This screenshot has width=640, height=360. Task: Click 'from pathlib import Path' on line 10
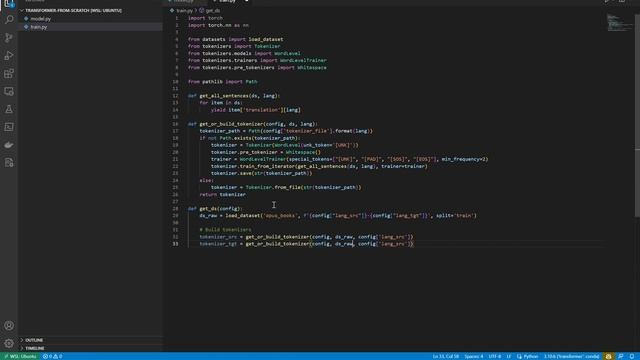coord(222,82)
